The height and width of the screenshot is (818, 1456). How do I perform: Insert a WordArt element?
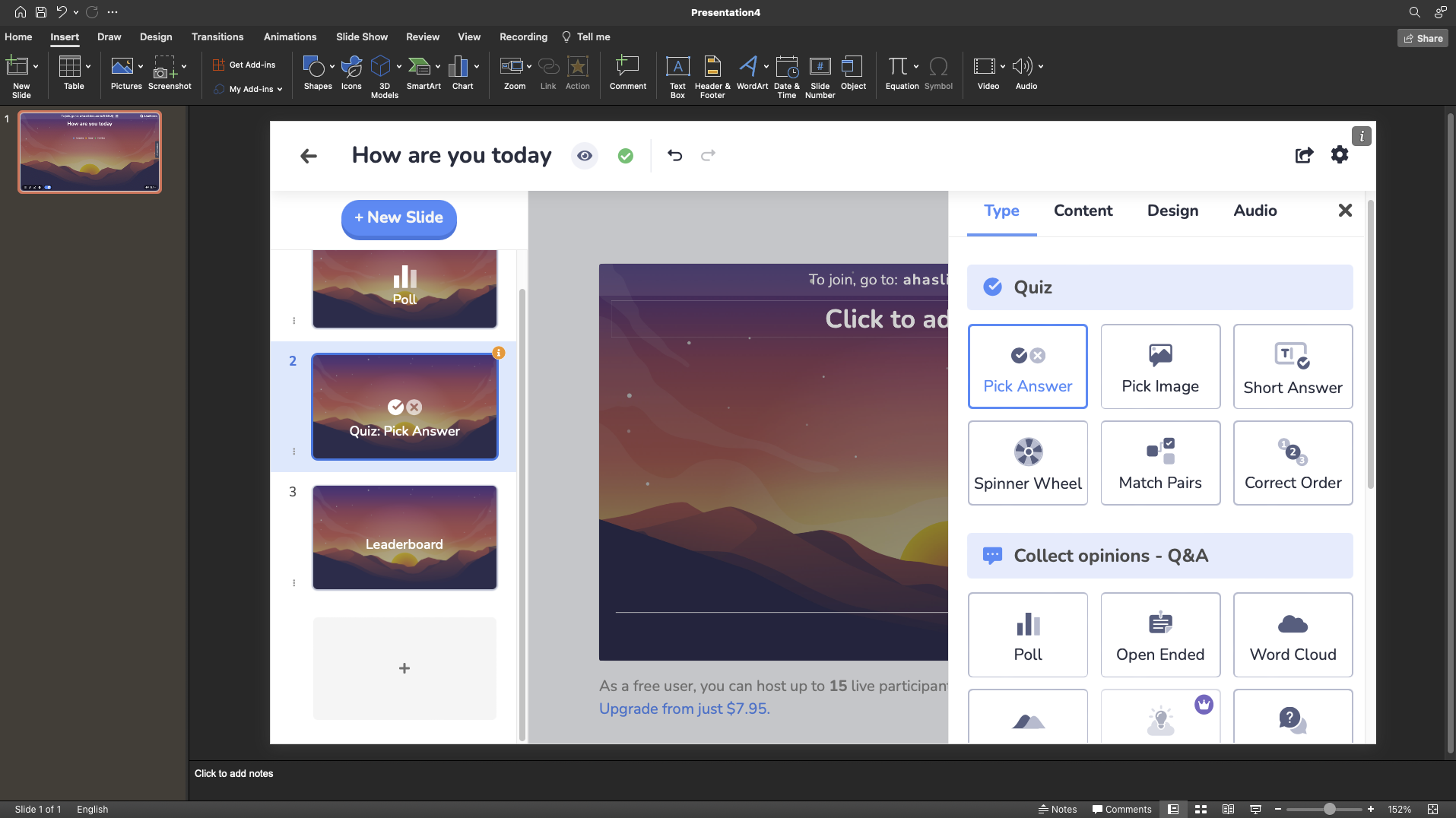click(x=750, y=74)
